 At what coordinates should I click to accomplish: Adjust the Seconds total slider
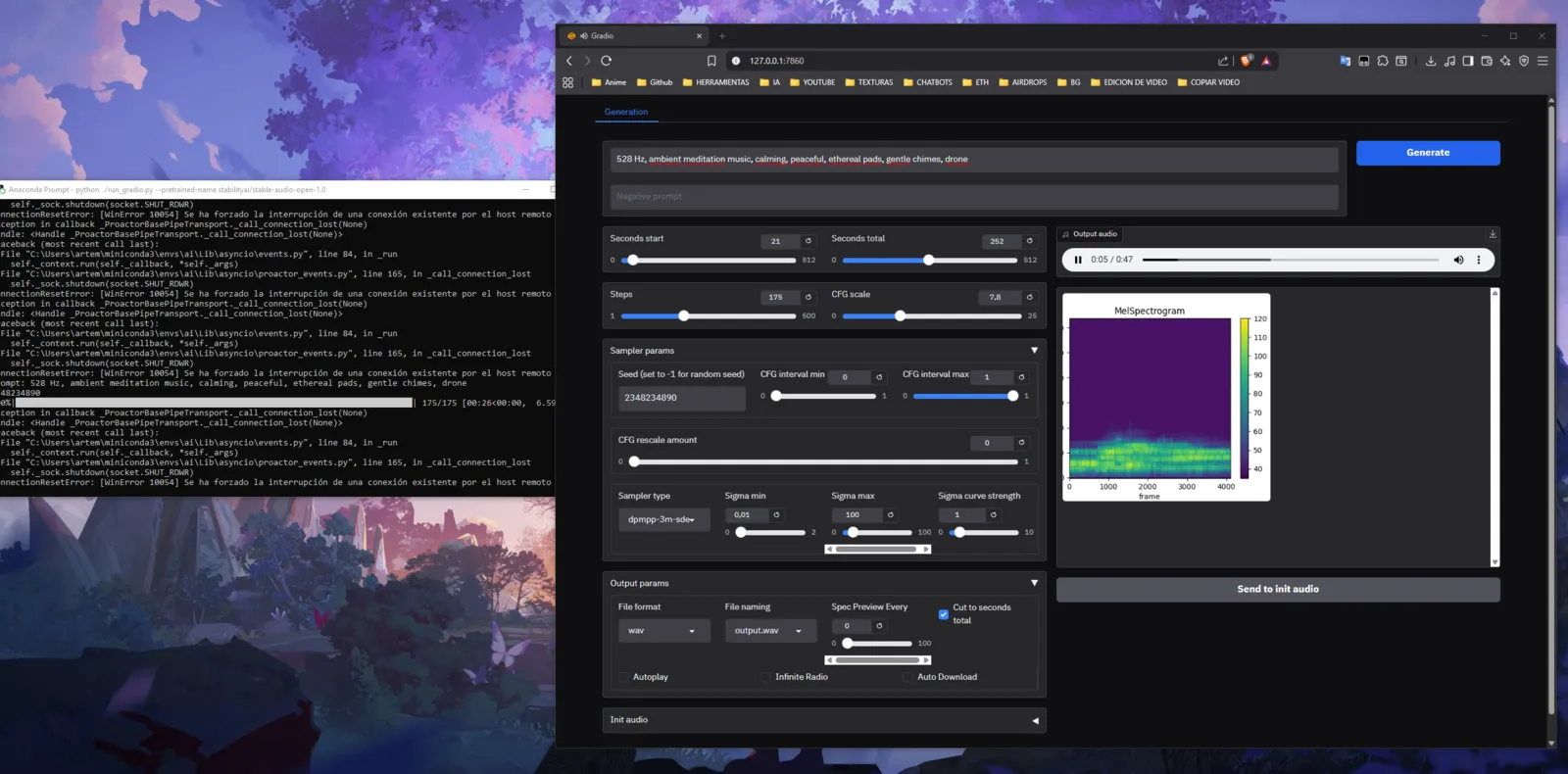(928, 260)
